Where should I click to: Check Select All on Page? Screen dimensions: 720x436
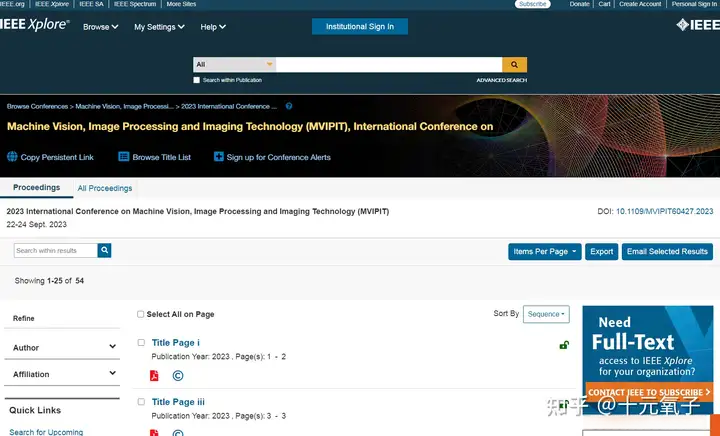click(141, 314)
